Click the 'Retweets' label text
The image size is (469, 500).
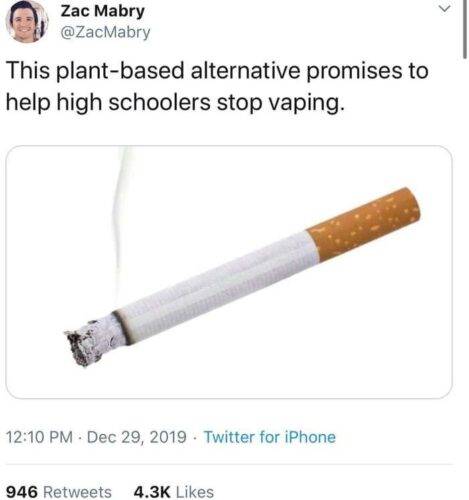tap(78, 492)
